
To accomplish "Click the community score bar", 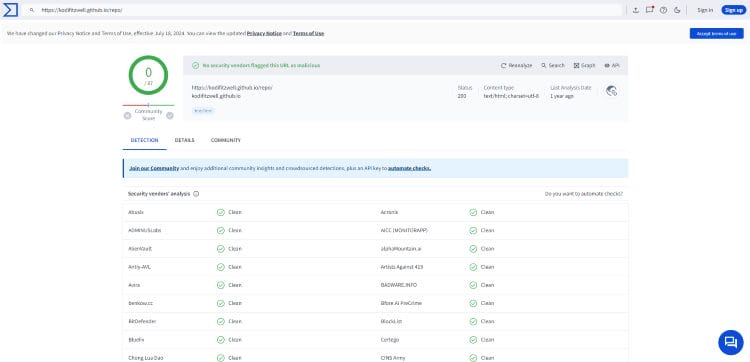I will (x=148, y=105).
